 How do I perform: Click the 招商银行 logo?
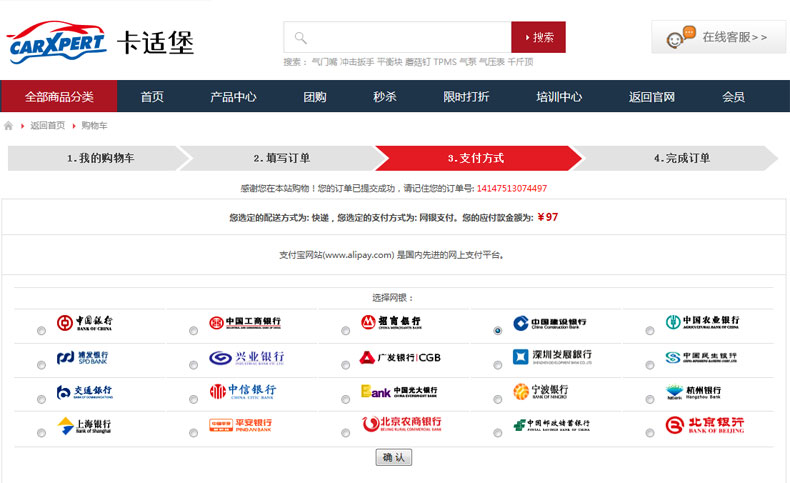(x=391, y=322)
